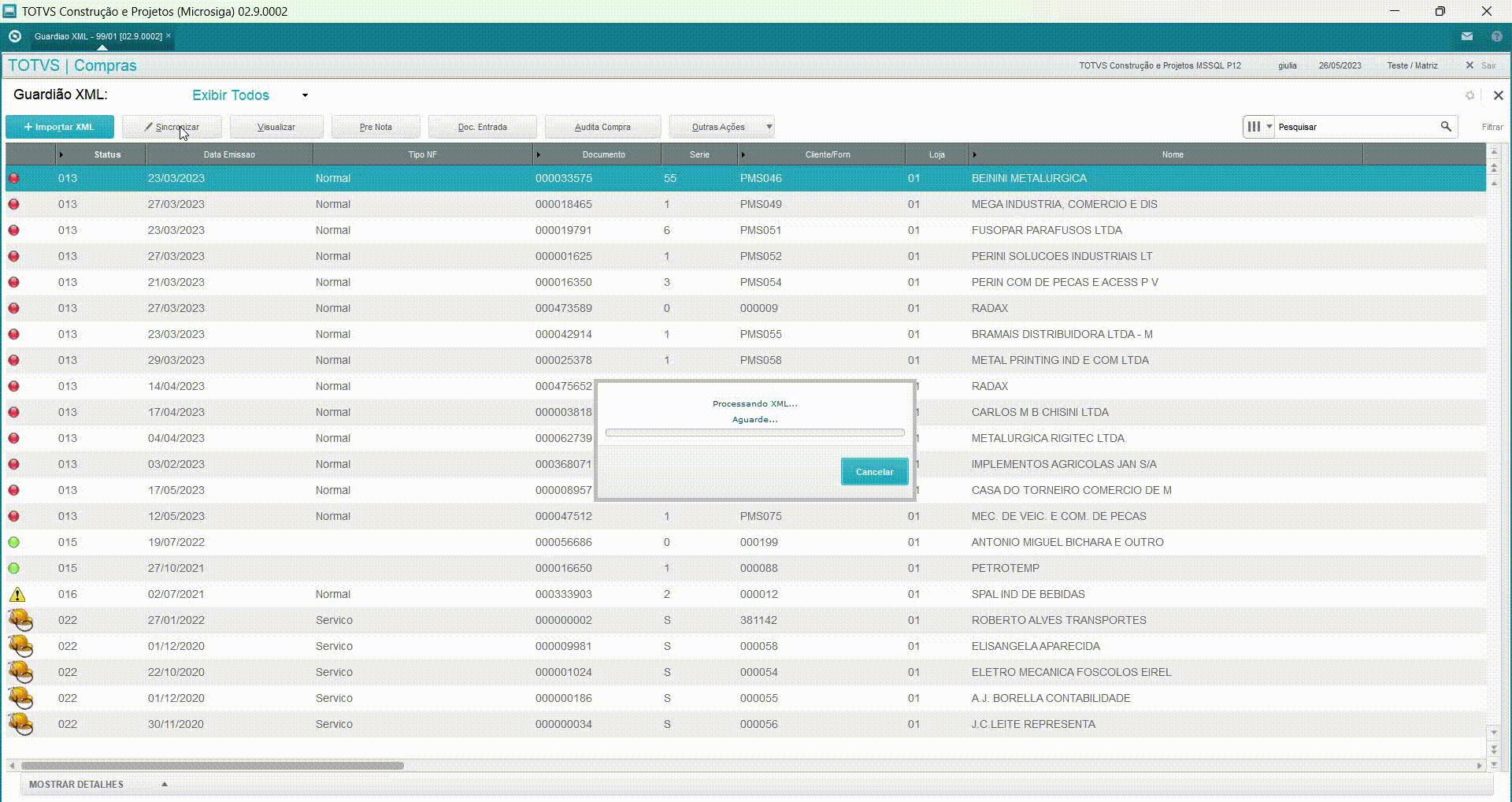Image resolution: width=1512 pixels, height=802 pixels.
Task: Click the Pesquisar search field
Action: click(1356, 126)
